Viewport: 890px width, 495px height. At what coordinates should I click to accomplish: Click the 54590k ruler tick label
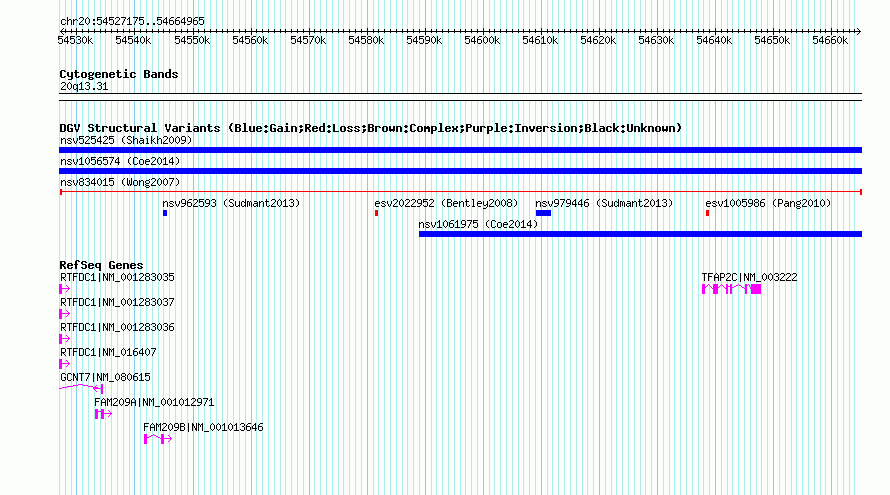click(x=424, y=40)
